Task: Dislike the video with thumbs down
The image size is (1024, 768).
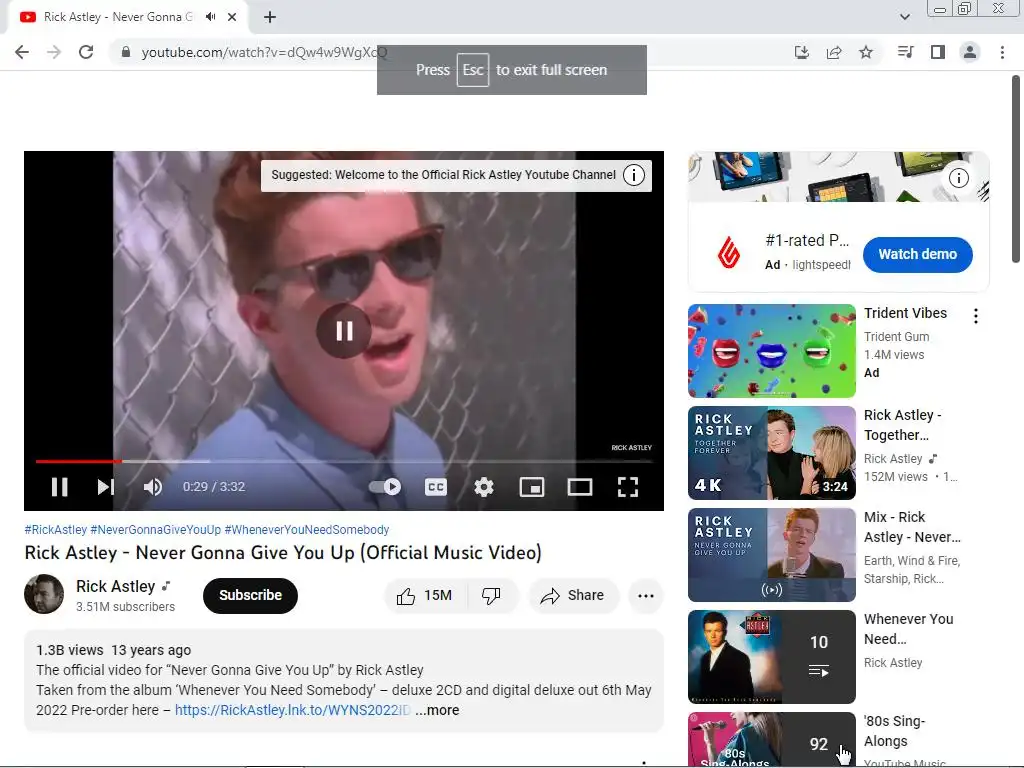Action: (491, 596)
